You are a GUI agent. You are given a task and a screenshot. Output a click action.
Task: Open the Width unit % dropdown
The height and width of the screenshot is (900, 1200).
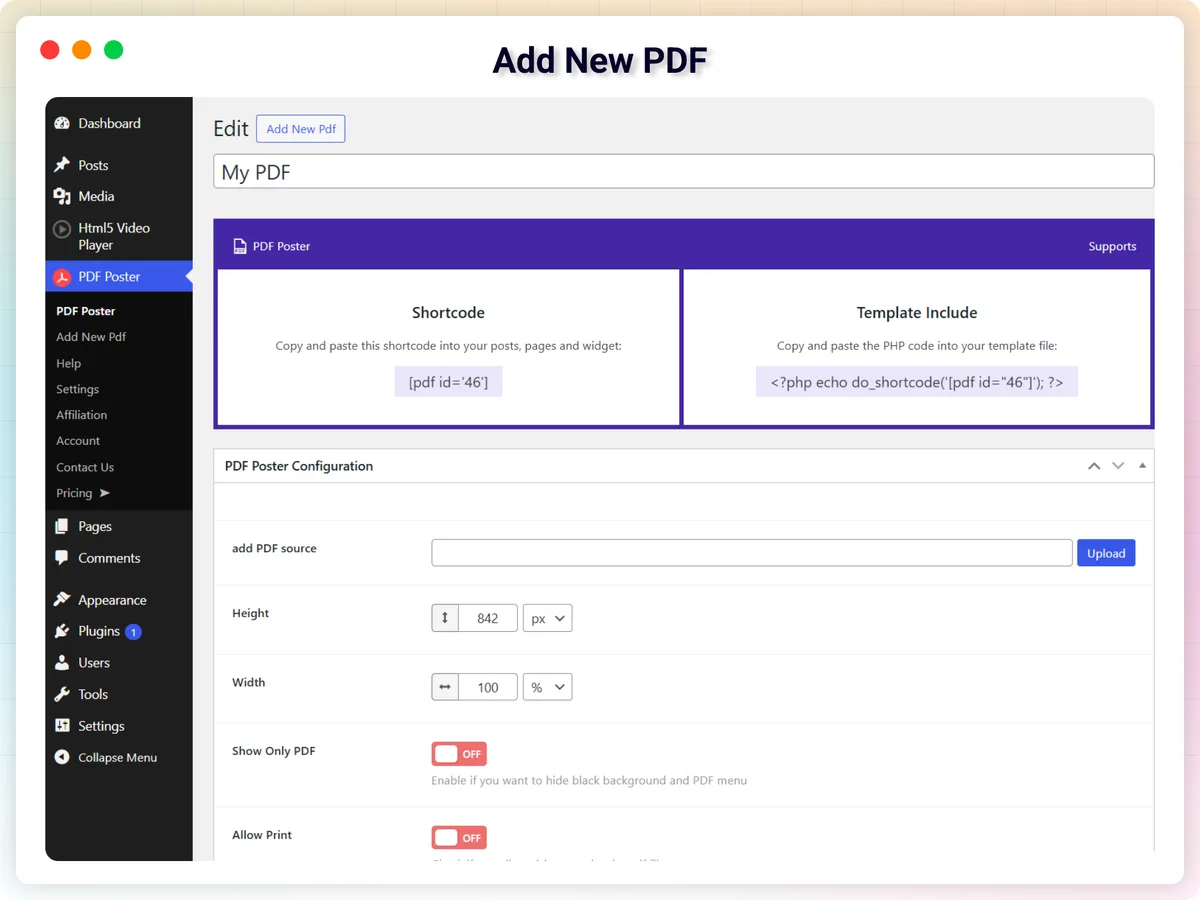point(547,687)
